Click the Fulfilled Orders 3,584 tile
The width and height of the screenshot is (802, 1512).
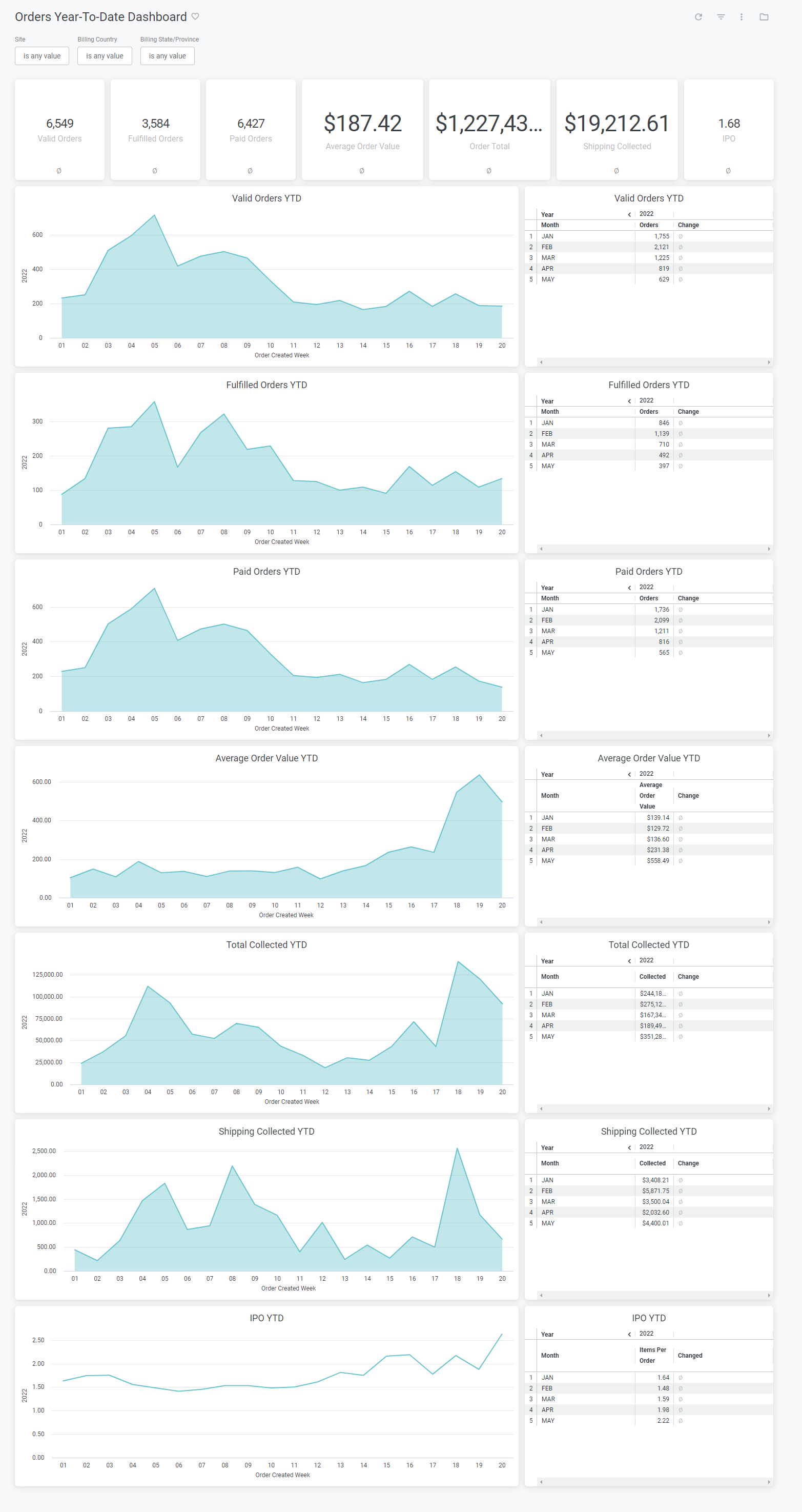pos(155,130)
